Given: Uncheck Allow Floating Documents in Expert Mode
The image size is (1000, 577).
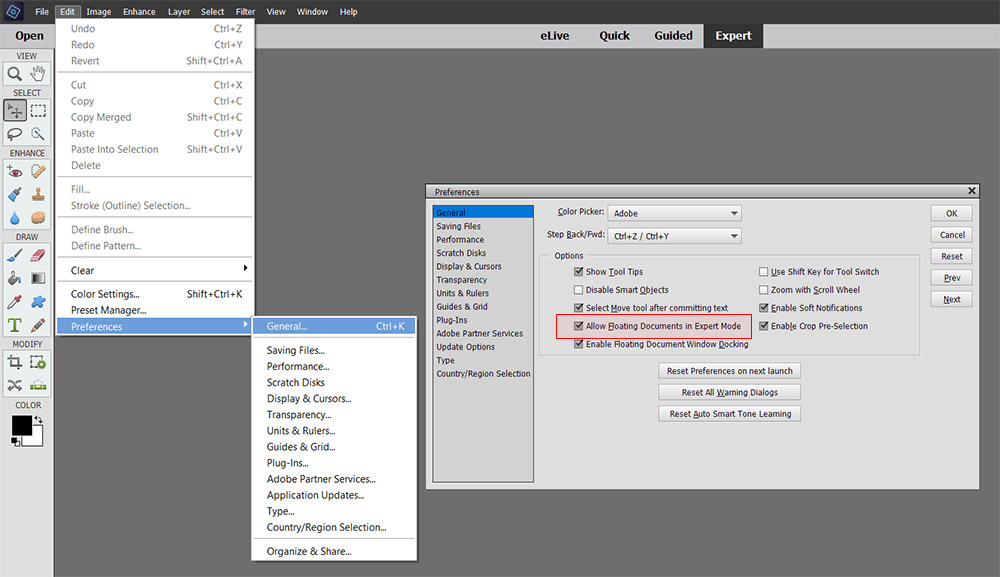Looking at the screenshot, I should (578, 326).
